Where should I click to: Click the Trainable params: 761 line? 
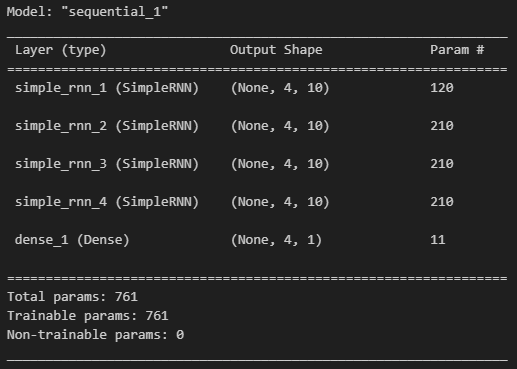click(x=88, y=316)
